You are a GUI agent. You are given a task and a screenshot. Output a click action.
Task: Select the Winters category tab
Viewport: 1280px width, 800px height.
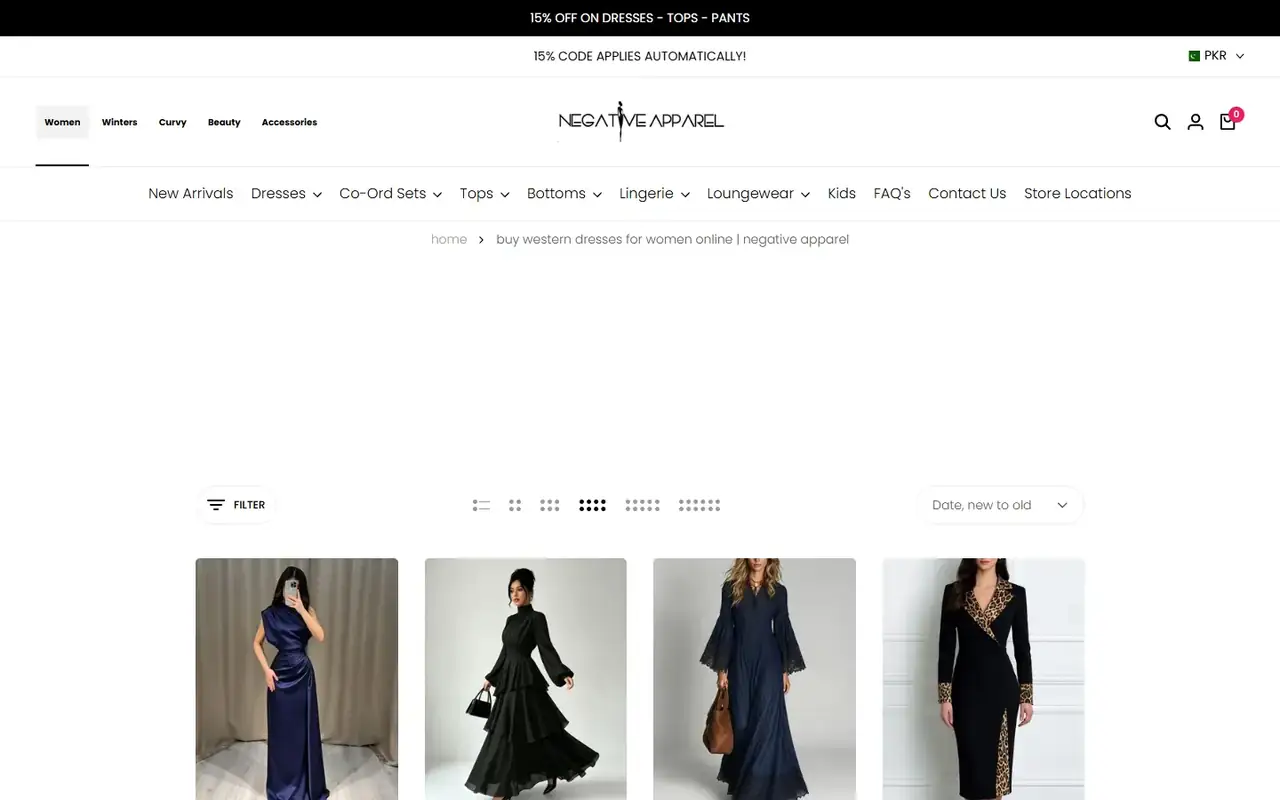[x=119, y=122]
